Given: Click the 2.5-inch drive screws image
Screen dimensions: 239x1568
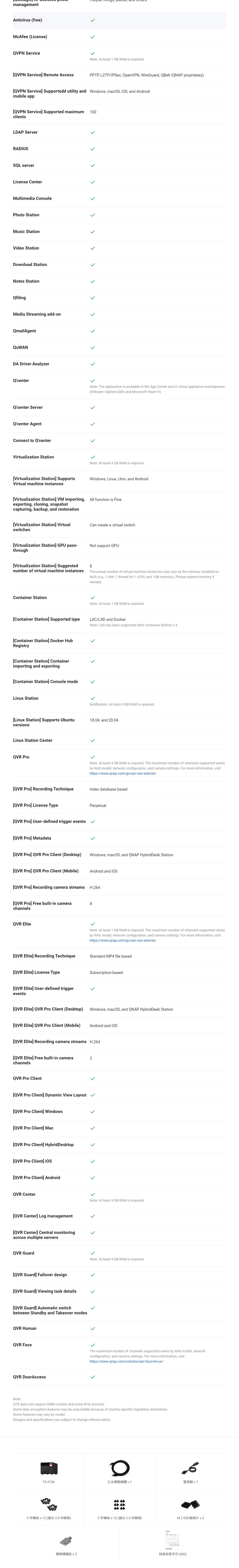Looking at the screenshot, I should (x=119, y=1505).
